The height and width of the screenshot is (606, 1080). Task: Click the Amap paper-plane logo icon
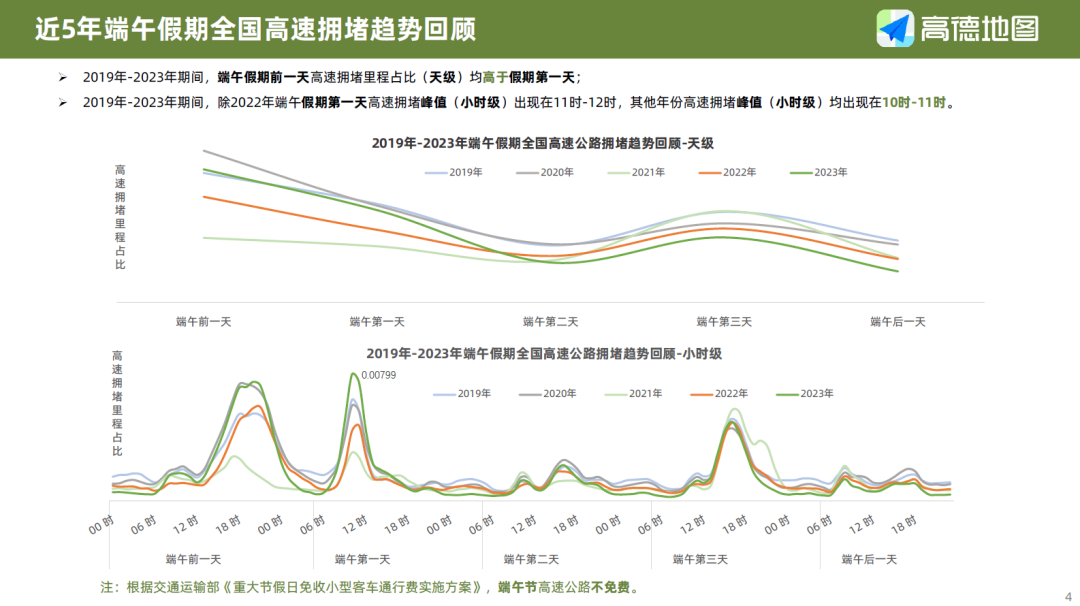[x=895, y=28]
